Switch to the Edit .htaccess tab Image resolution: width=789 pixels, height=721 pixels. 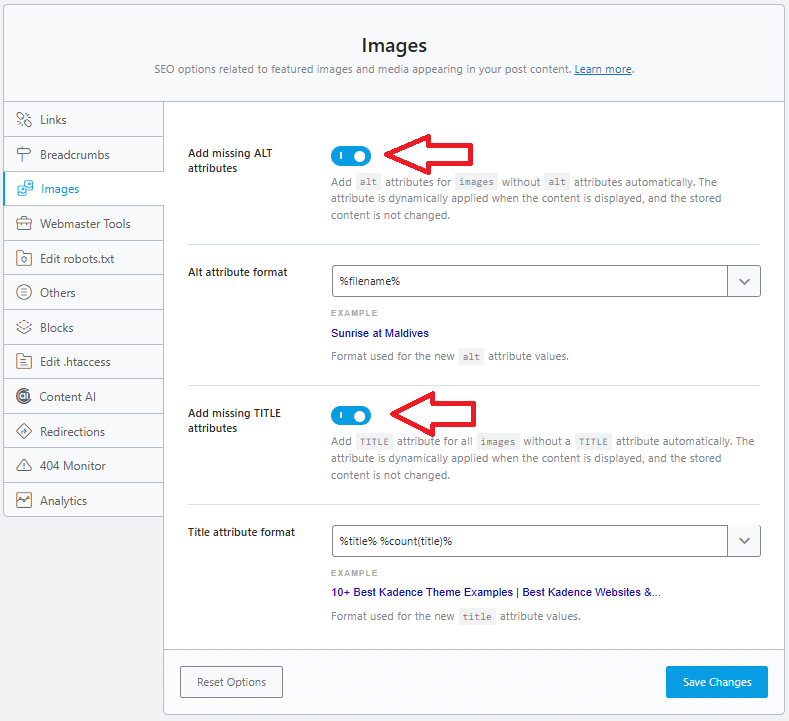coord(75,362)
